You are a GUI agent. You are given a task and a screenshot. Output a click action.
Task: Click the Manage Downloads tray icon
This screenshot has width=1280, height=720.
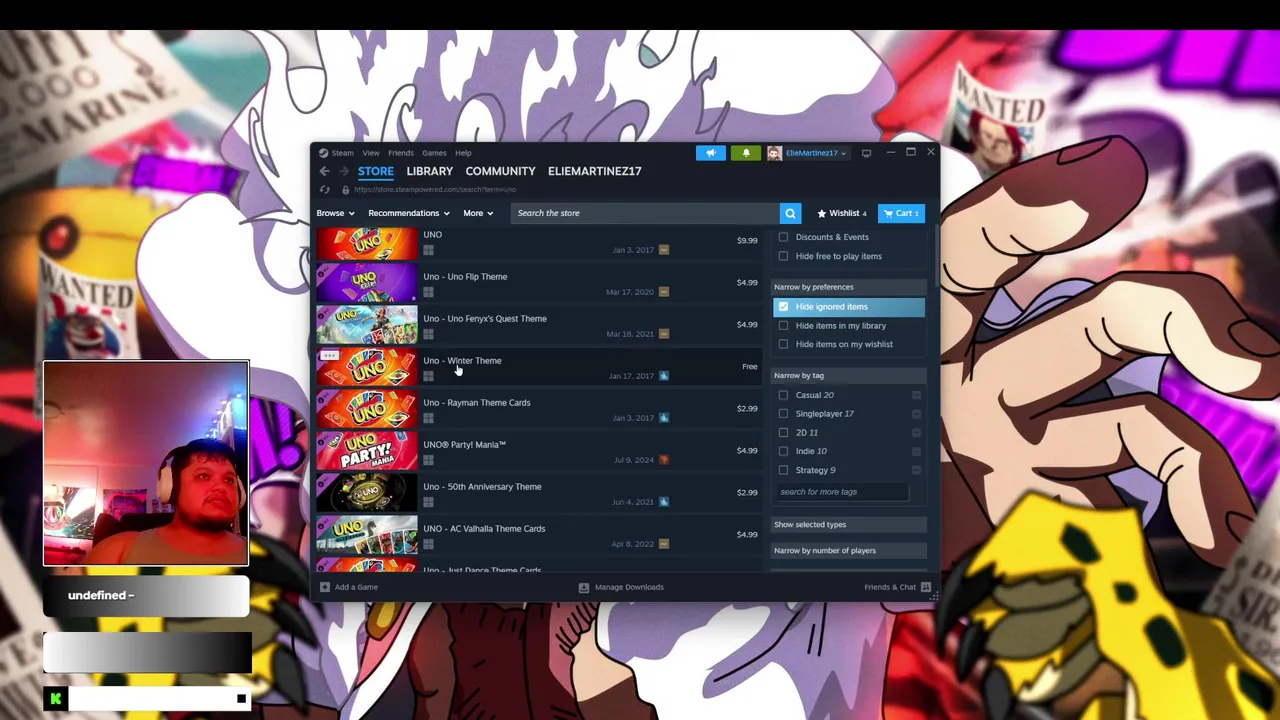584,587
